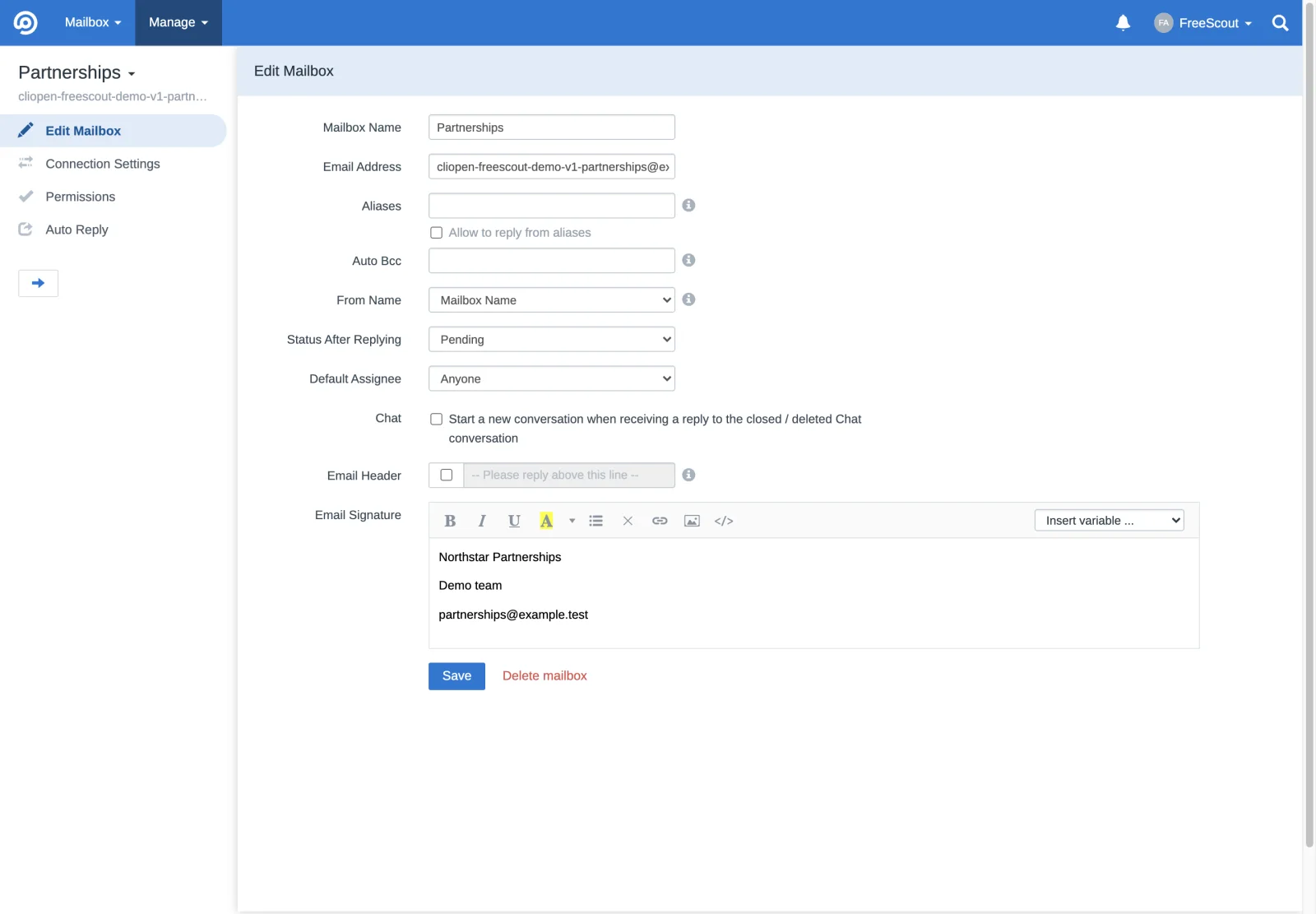Click the From Name info icon

(688, 299)
